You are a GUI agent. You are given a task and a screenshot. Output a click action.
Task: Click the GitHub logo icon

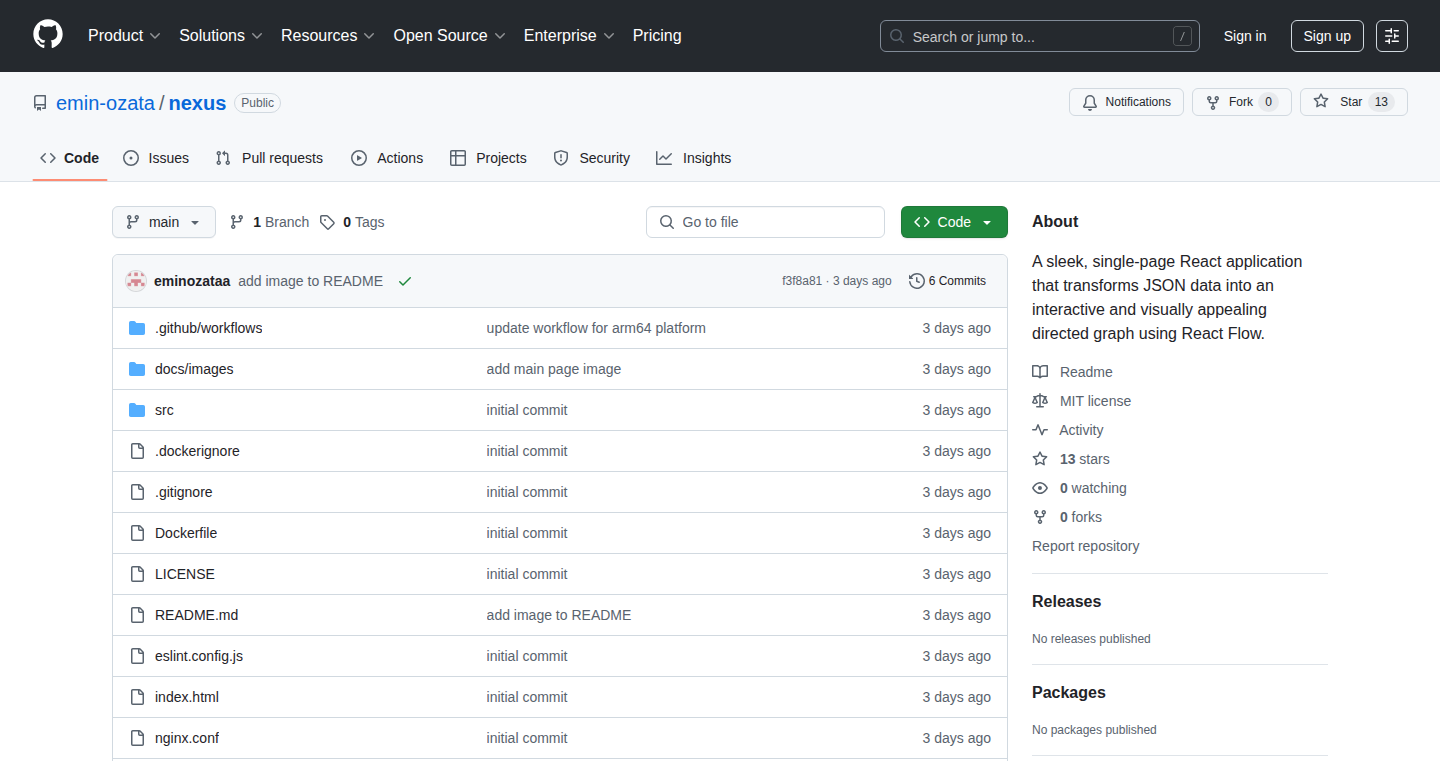pyautogui.click(x=48, y=35)
